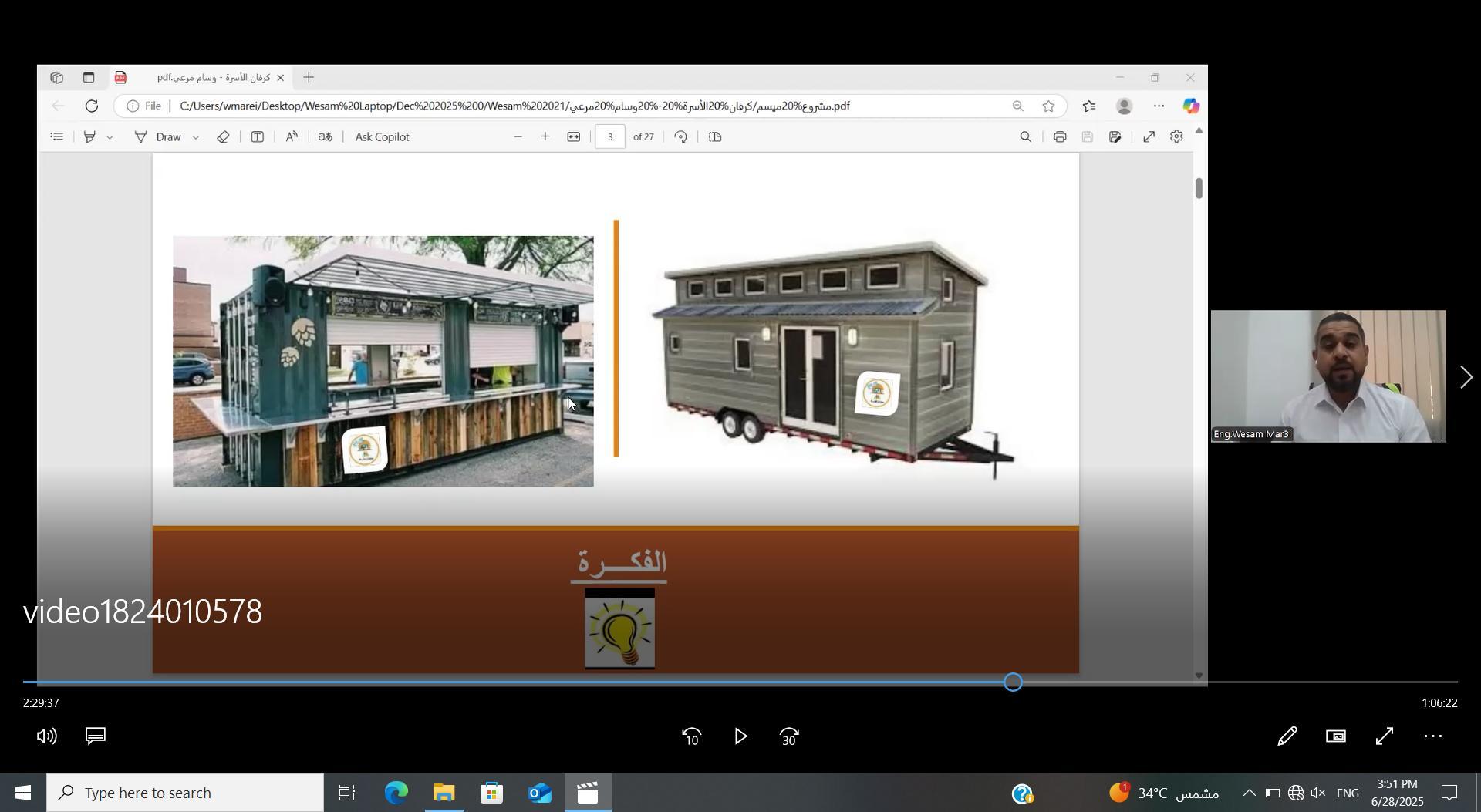Click the Add text tool in PDF toolbar
1481x812 pixels.
point(258,136)
